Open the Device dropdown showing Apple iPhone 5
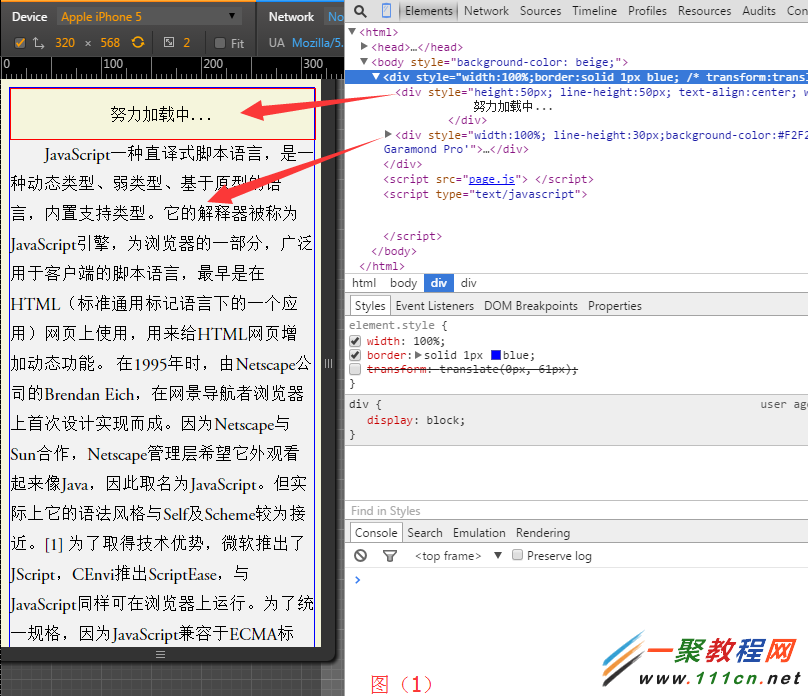The height and width of the screenshot is (696, 808). pos(148,16)
